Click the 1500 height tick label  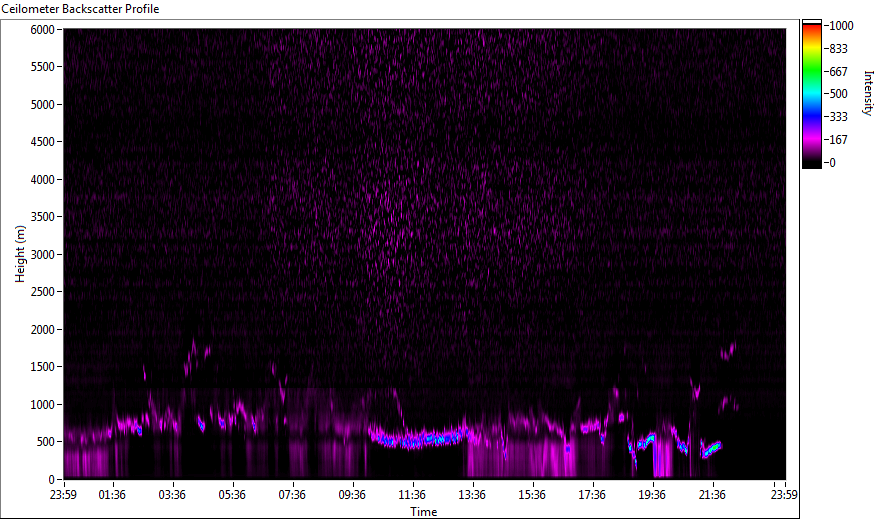tap(43, 367)
